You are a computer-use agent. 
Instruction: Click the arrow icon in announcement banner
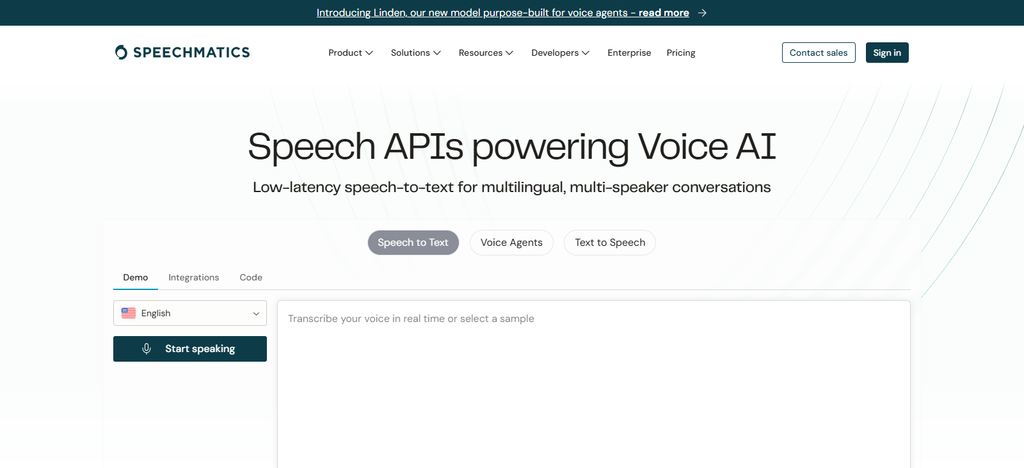point(702,12)
